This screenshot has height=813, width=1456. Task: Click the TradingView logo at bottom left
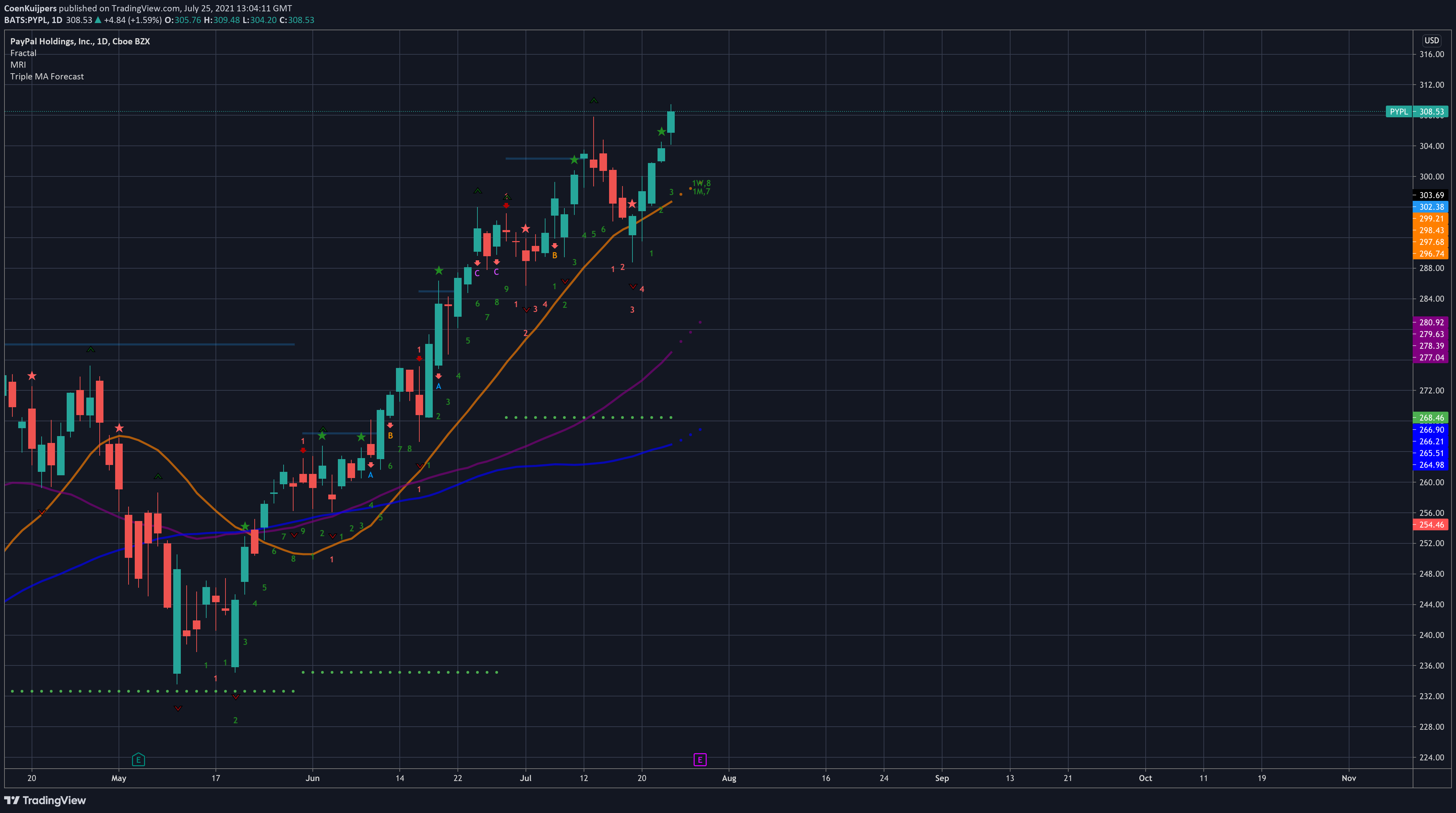click(45, 800)
